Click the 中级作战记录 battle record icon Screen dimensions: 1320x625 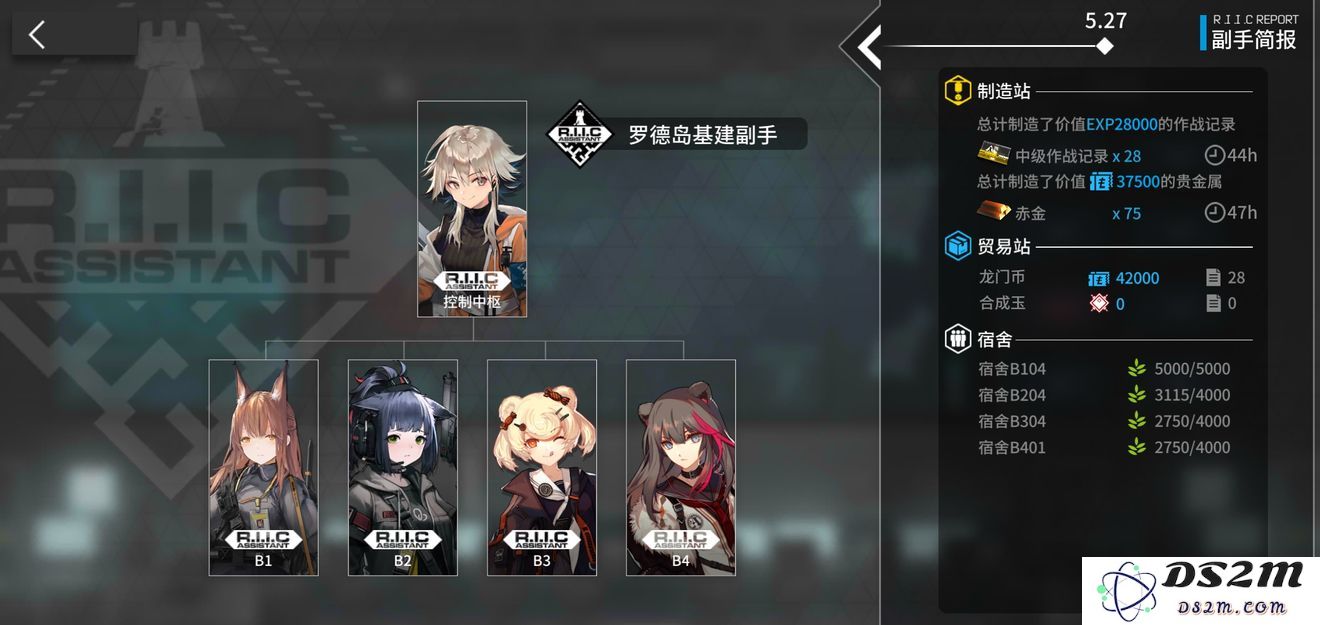click(x=993, y=155)
